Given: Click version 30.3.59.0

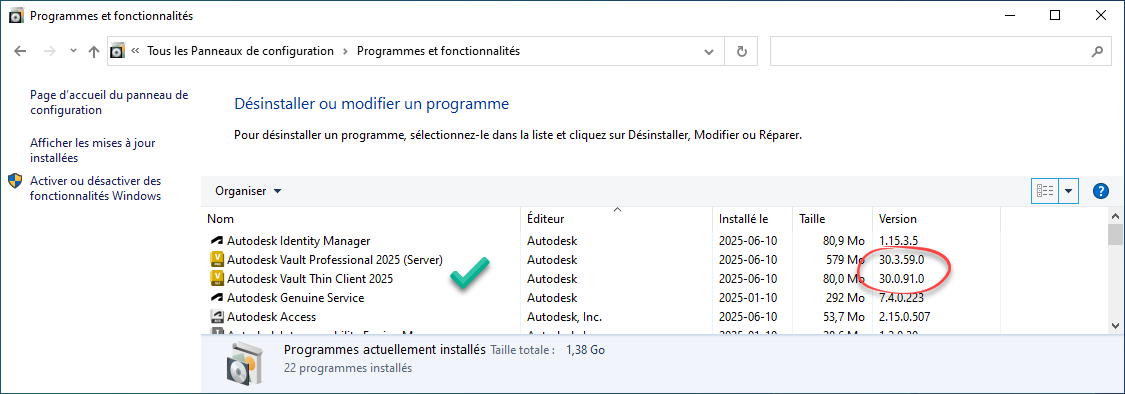Looking at the screenshot, I should pyautogui.click(x=901, y=259).
